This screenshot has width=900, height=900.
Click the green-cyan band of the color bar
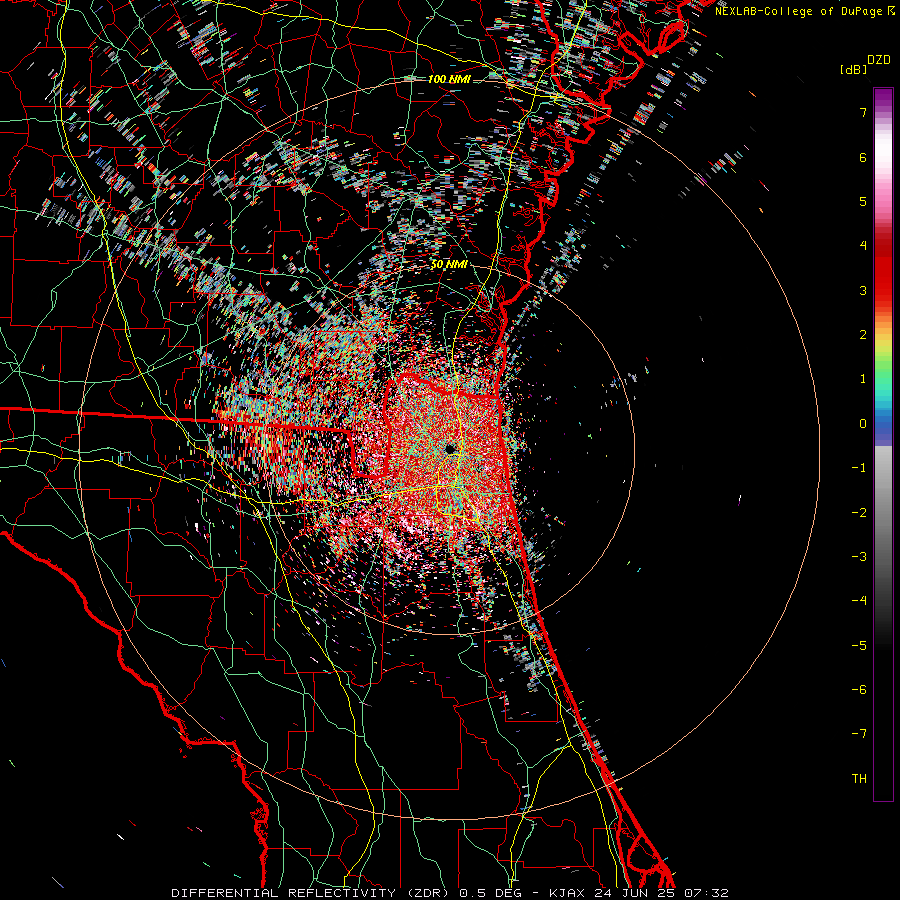click(883, 379)
